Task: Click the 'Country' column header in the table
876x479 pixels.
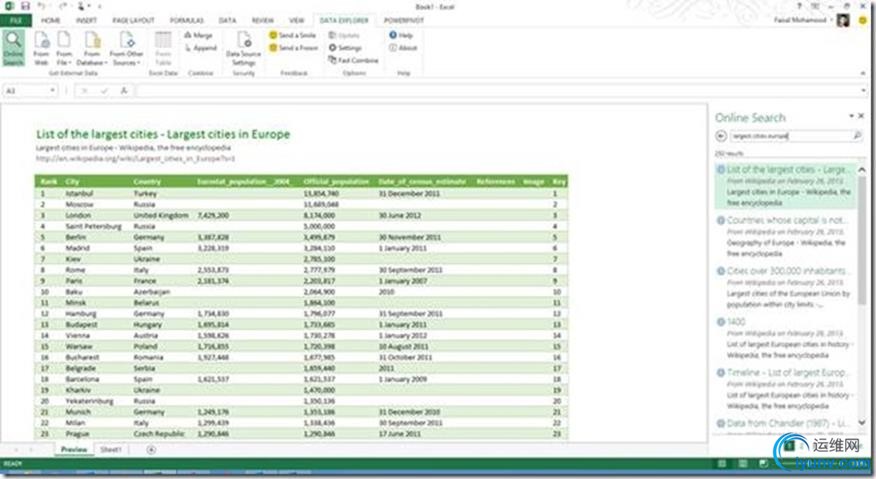Action: click(147, 182)
